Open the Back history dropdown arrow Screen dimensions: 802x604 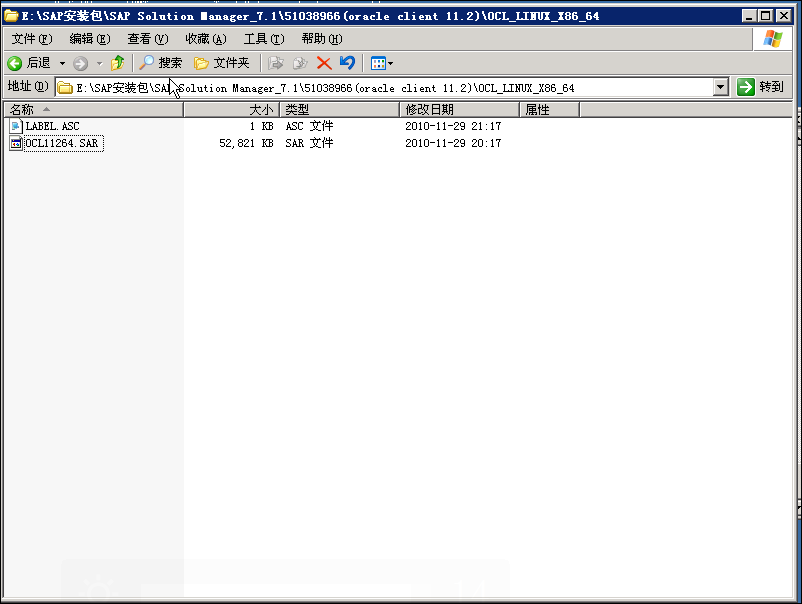pyautogui.click(x=62, y=63)
